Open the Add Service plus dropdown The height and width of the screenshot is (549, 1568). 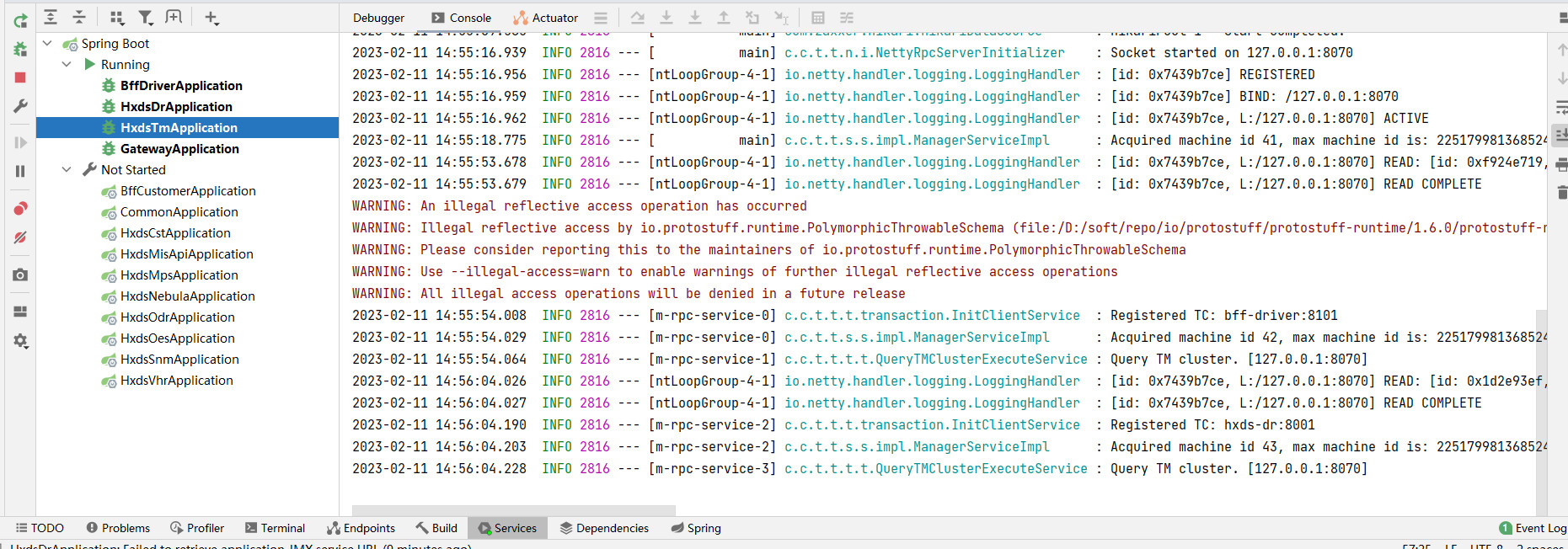[211, 17]
